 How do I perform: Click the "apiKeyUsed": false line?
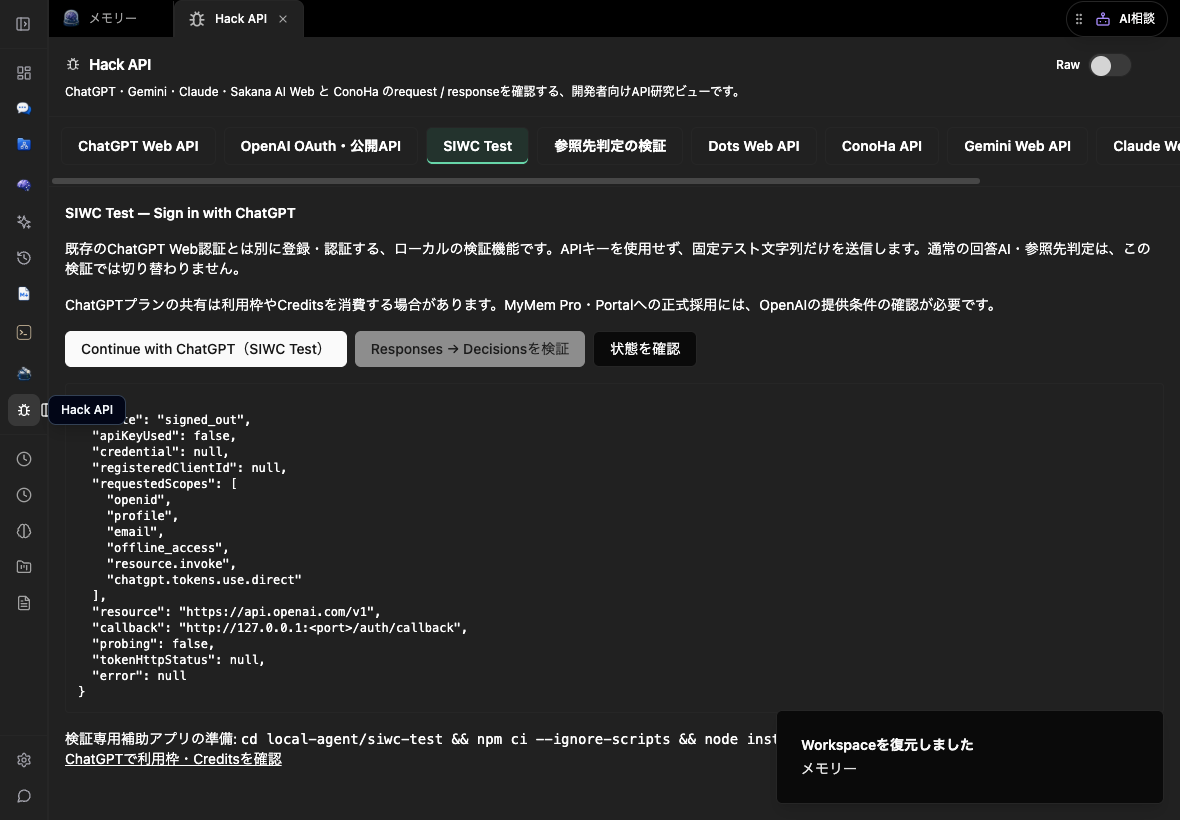163,436
